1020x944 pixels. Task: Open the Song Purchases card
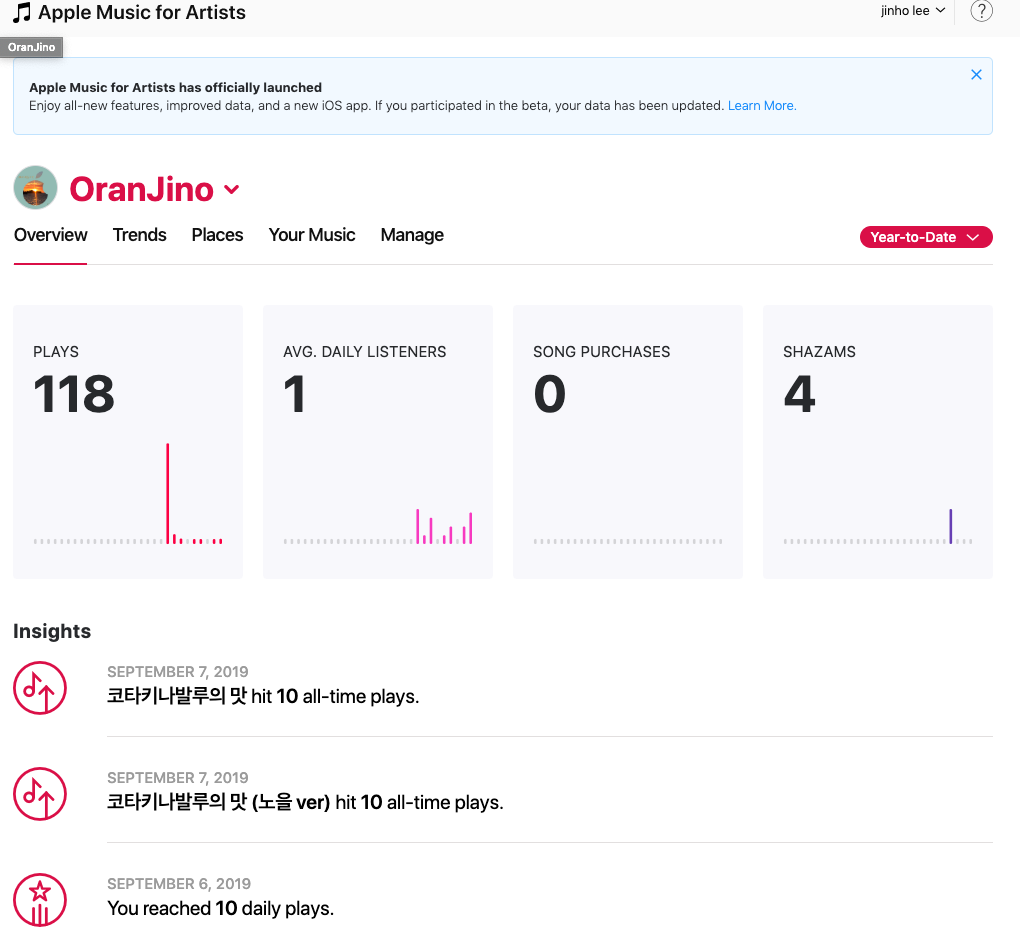point(628,442)
